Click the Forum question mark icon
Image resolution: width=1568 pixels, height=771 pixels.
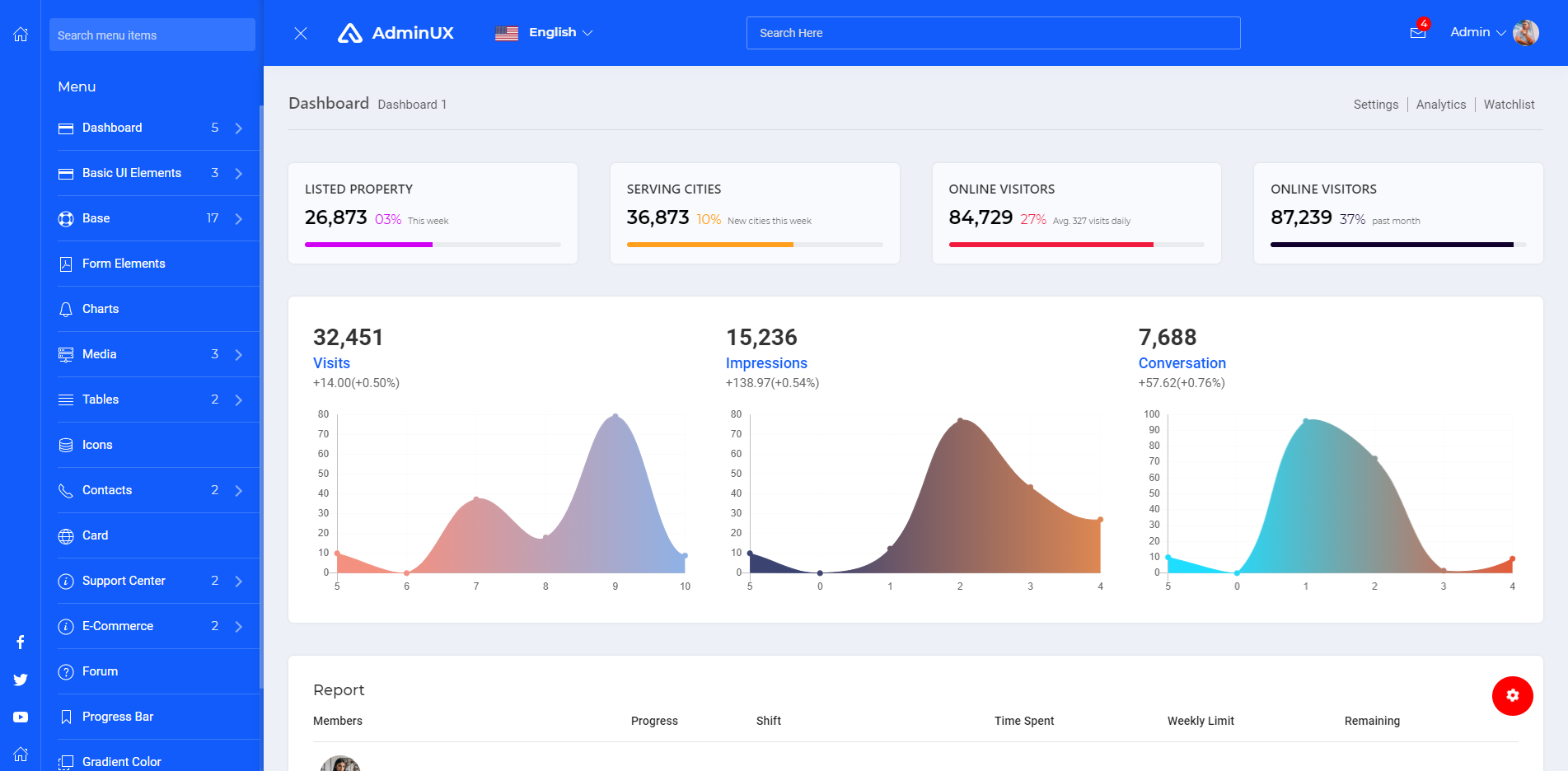pyautogui.click(x=66, y=672)
